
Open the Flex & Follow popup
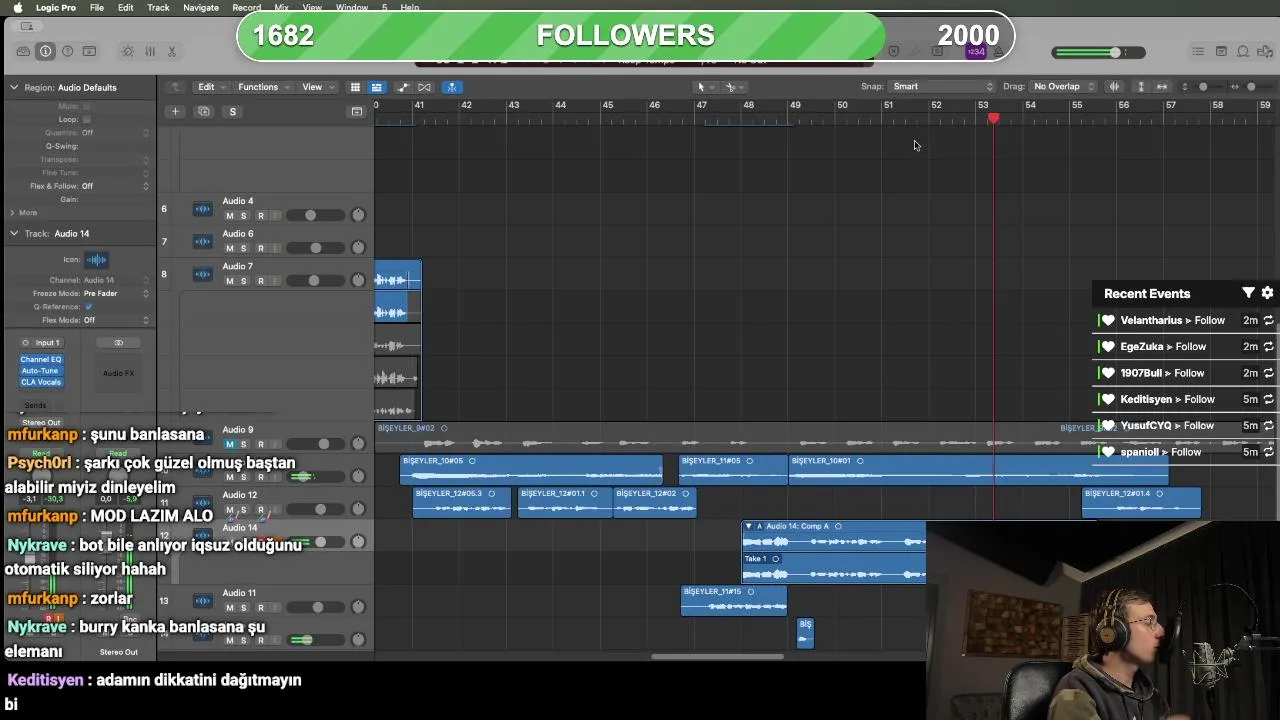[x=115, y=186]
